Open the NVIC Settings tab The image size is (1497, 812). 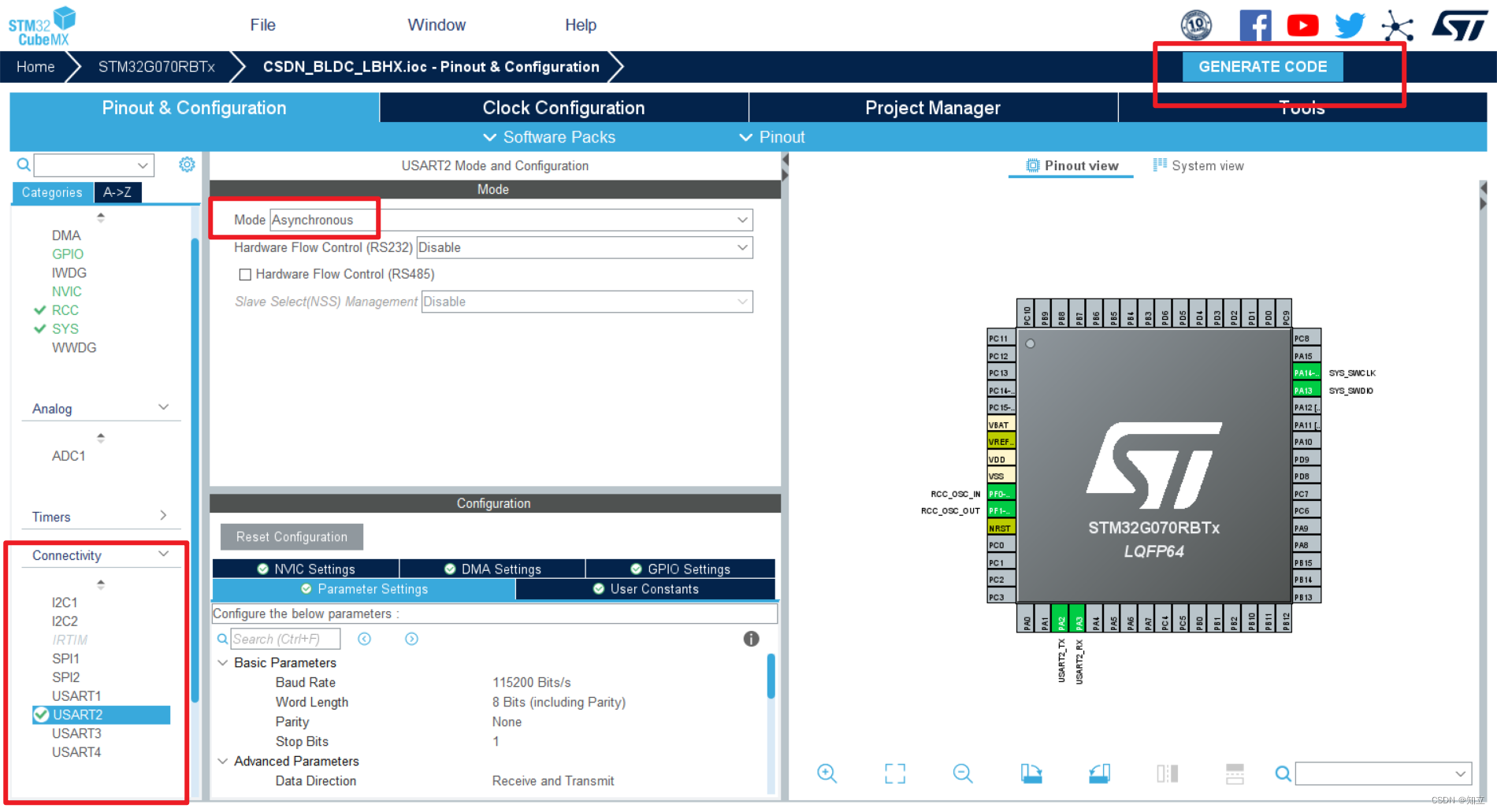coord(306,569)
